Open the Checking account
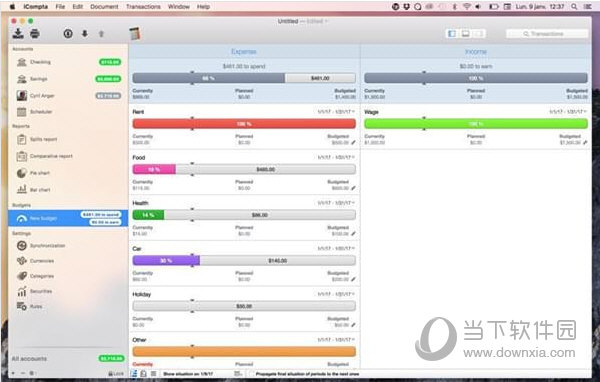Viewport: 600px width, 382px height. click(x=68, y=62)
